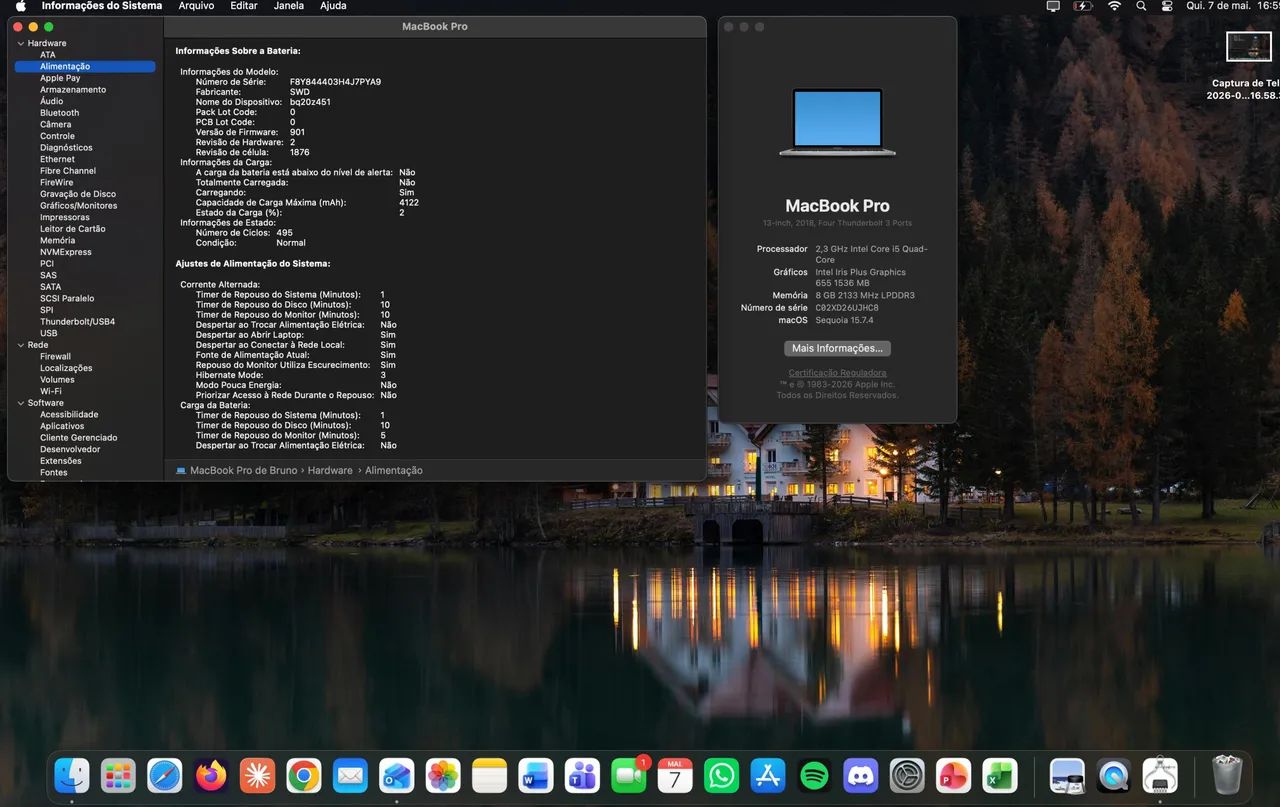This screenshot has height=807, width=1280.
Task: Open Control Center from the menu bar
Action: [x=1167, y=6]
